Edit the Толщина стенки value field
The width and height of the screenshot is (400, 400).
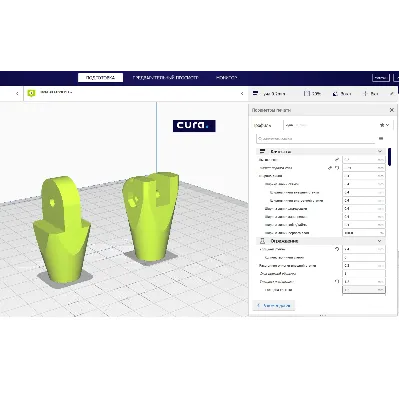pyautogui.click(x=364, y=249)
